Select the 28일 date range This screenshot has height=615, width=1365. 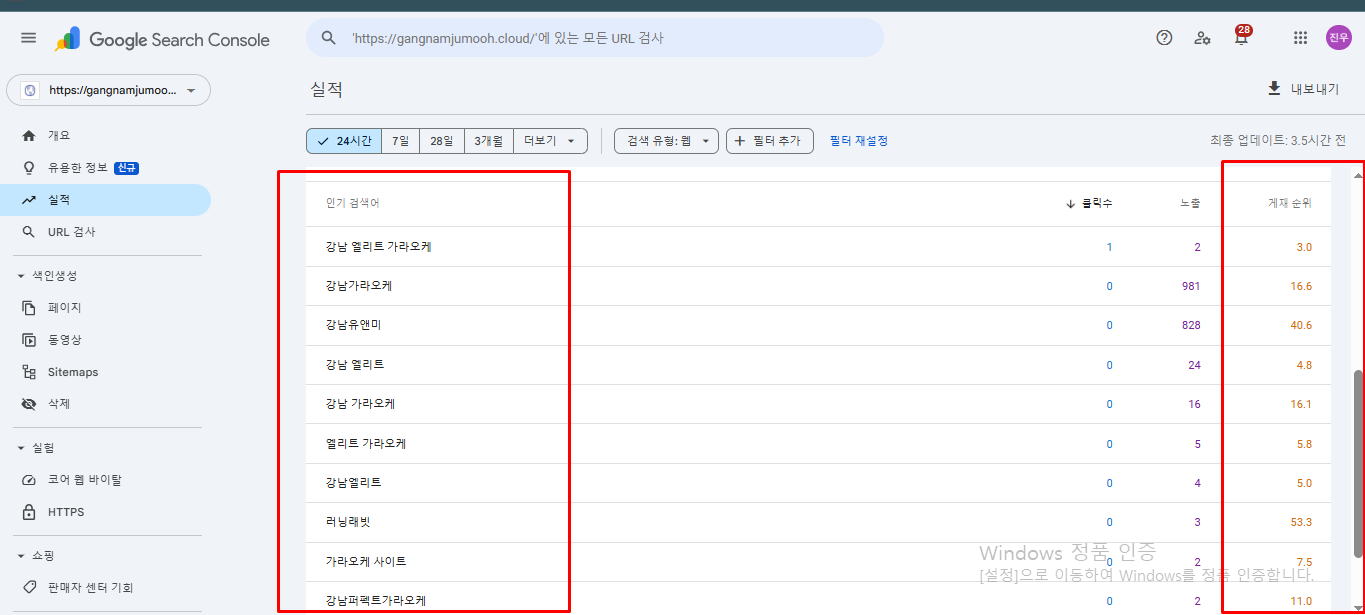click(x=441, y=141)
